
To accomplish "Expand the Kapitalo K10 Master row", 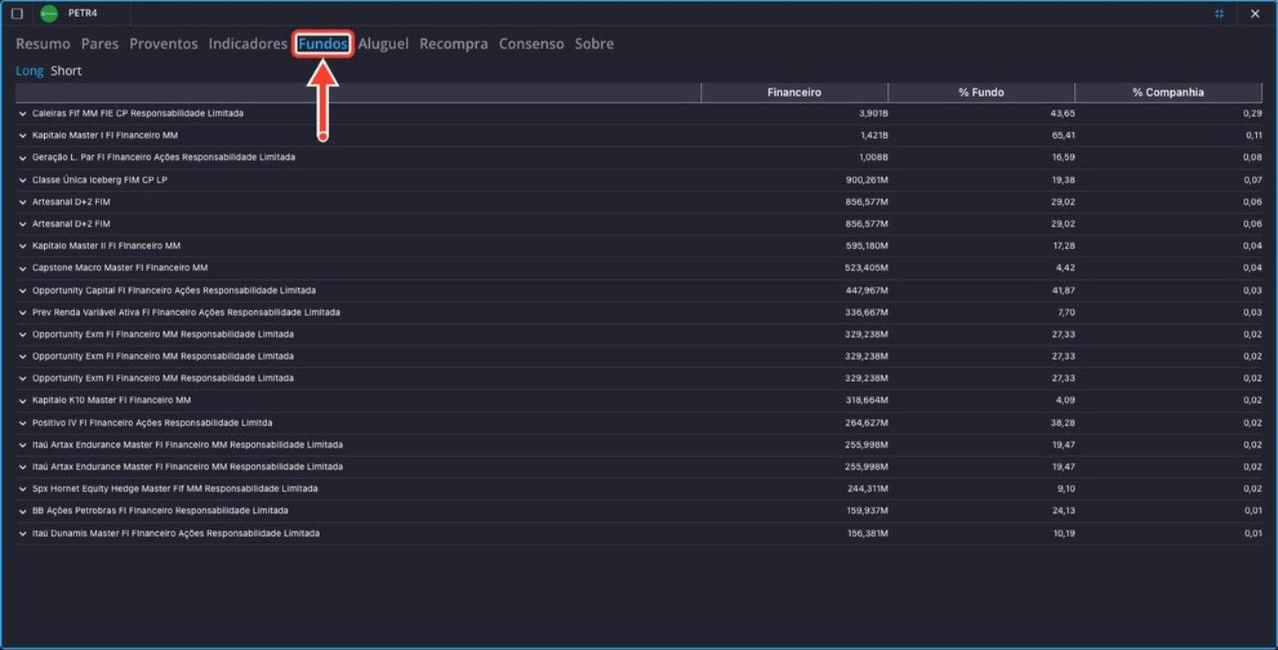I will [x=23, y=401].
